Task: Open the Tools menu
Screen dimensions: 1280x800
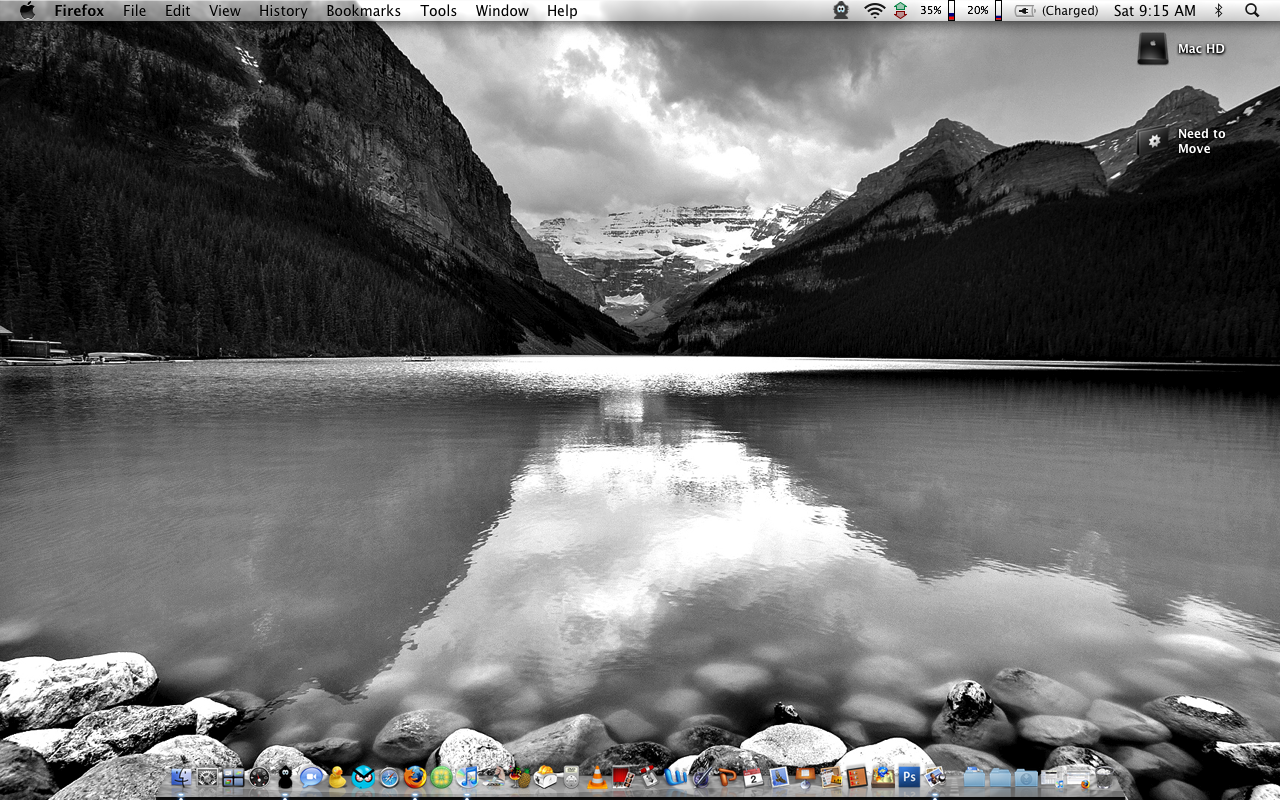Action: click(438, 10)
